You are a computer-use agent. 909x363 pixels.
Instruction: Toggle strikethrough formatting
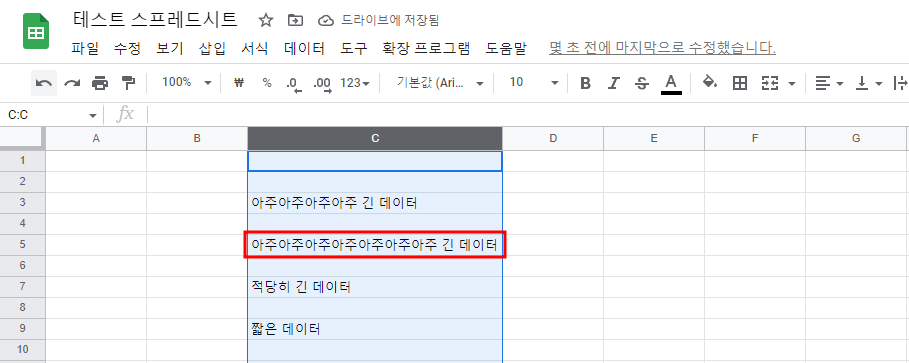(x=642, y=83)
